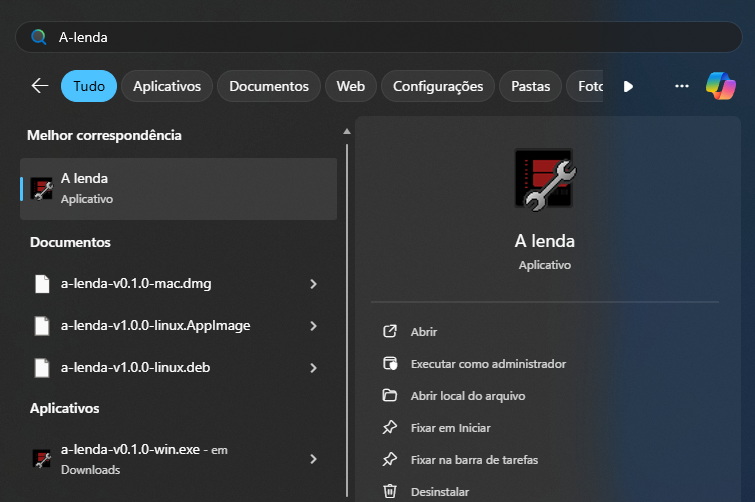Screen dimensions: 755x502
Task: Click the search magnifier icon
Action: (x=39, y=37)
